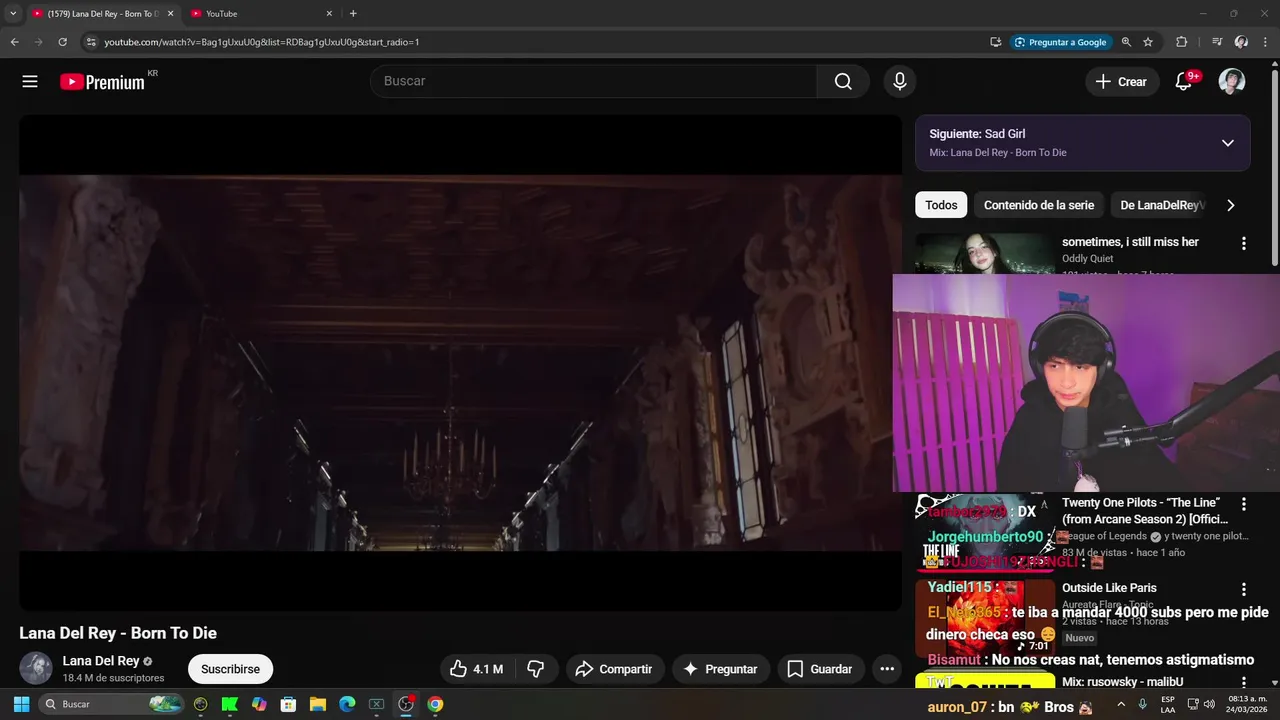Open the YouTube account avatar menu
The width and height of the screenshot is (1280, 720).
pyautogui.click(x=1232, y=82)
